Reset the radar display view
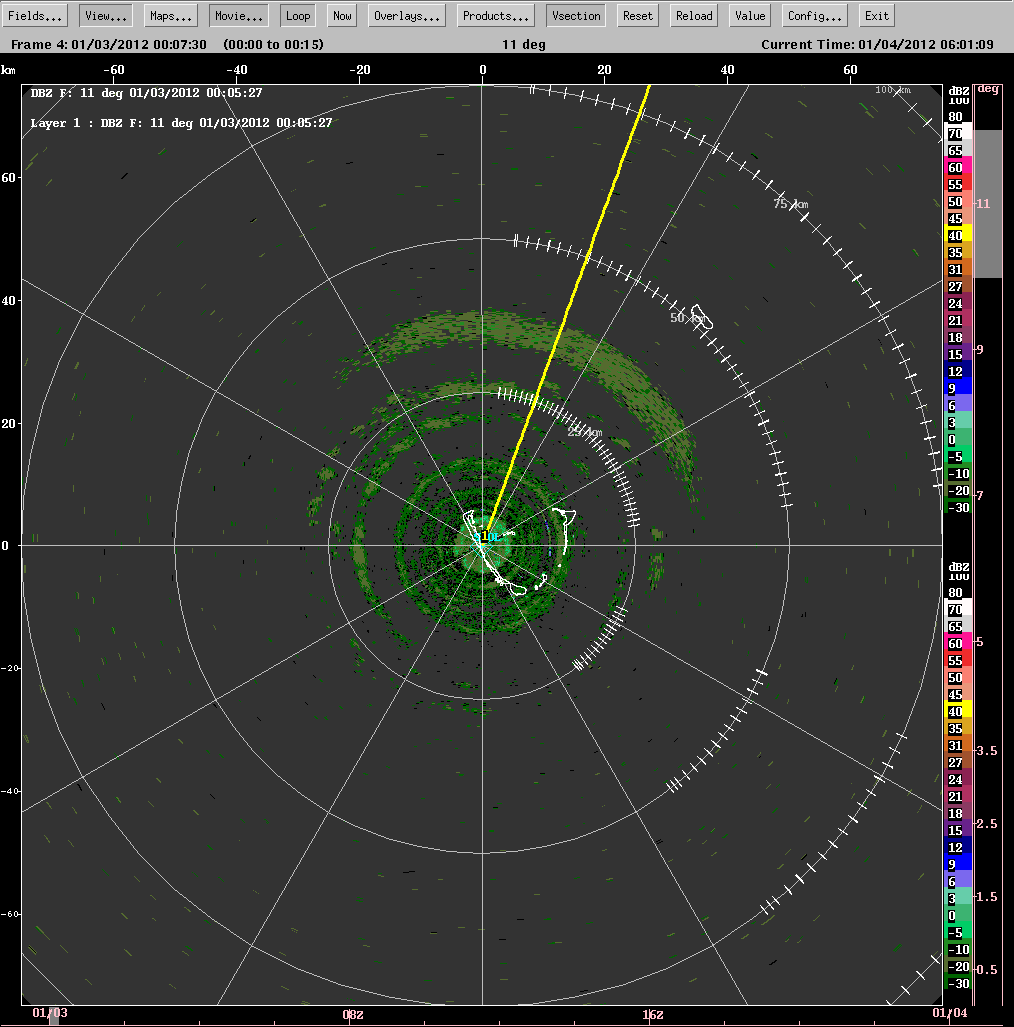 637,15
